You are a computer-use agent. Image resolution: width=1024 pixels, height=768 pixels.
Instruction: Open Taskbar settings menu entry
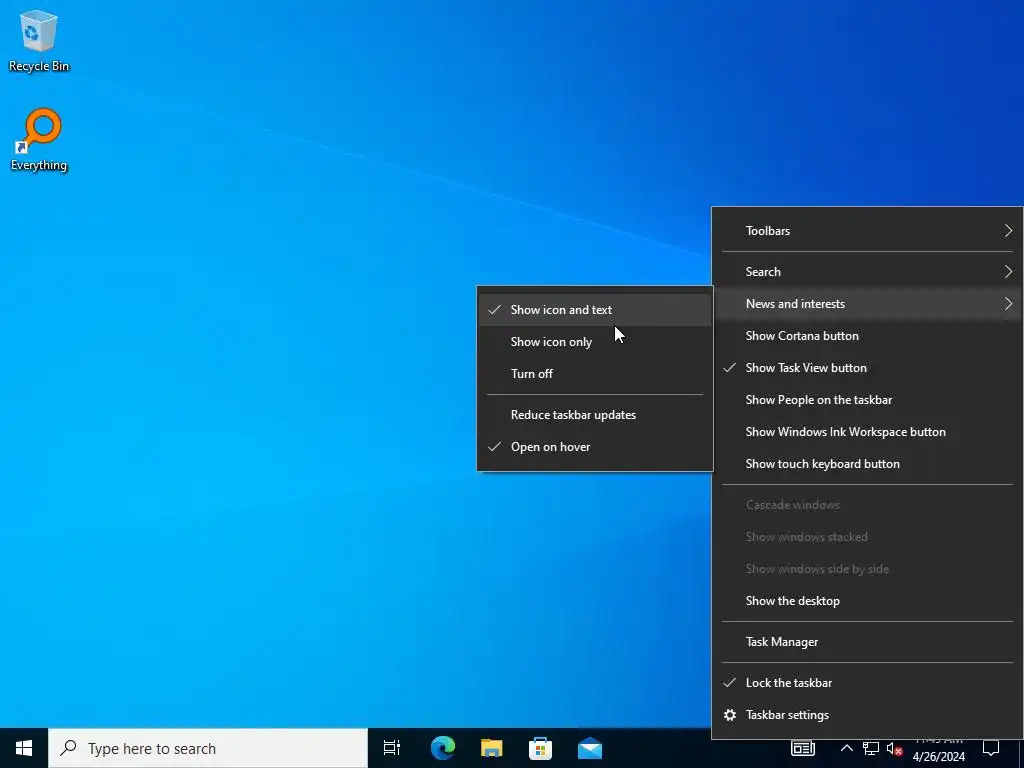pos(867,715)
